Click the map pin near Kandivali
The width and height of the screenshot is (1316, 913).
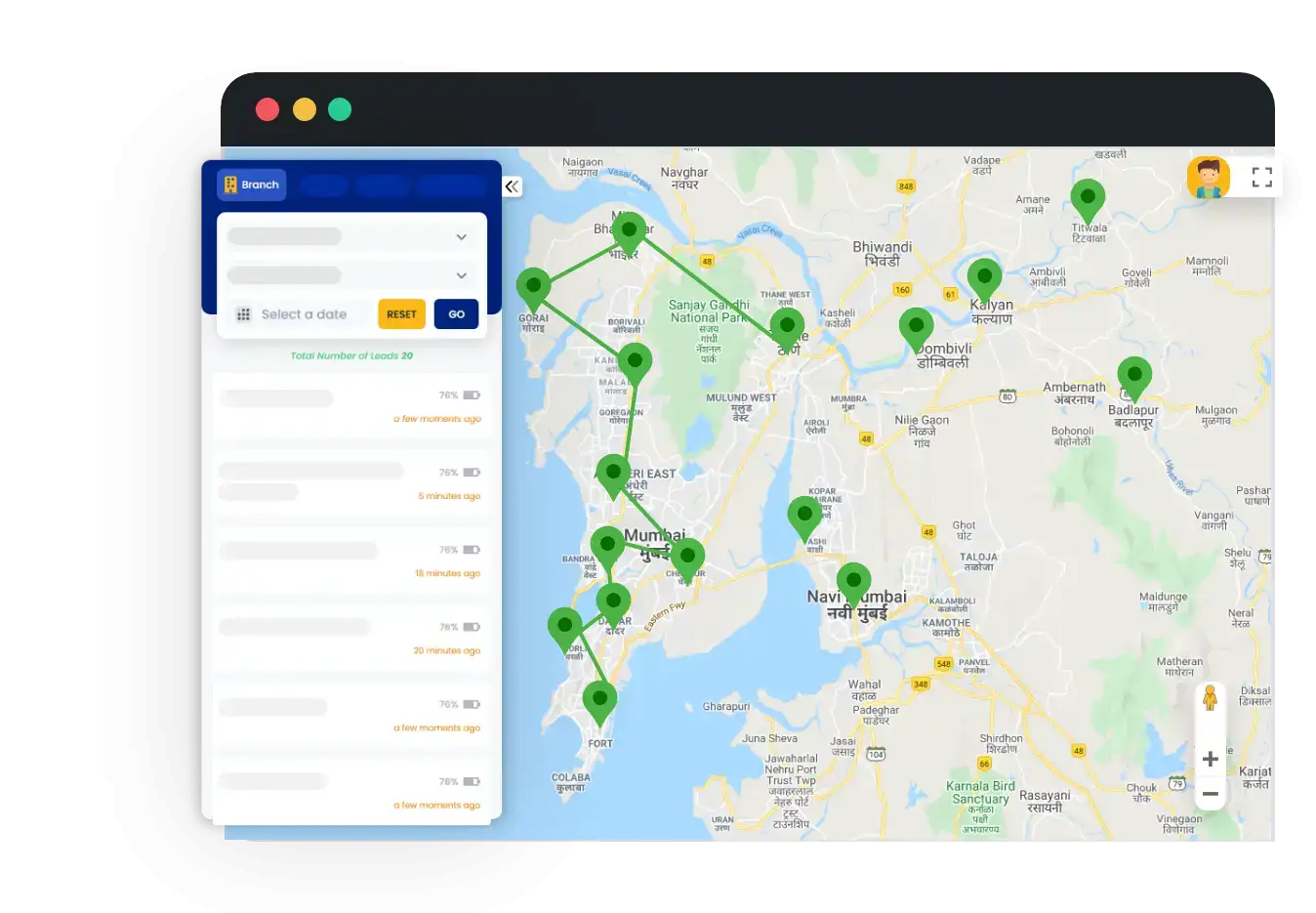pos(635,365)
